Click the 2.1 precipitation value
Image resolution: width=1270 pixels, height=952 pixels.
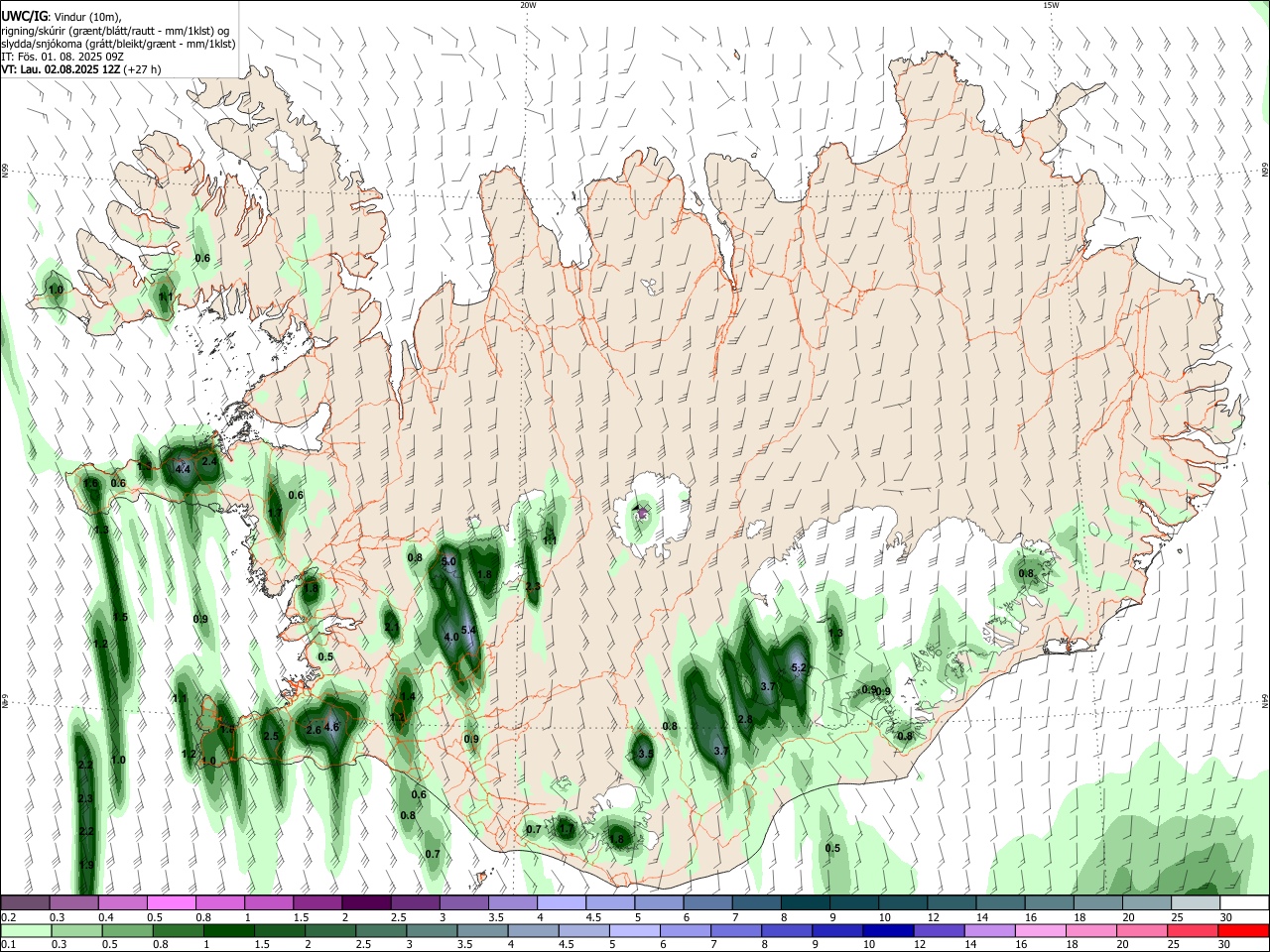pos(392,628)
